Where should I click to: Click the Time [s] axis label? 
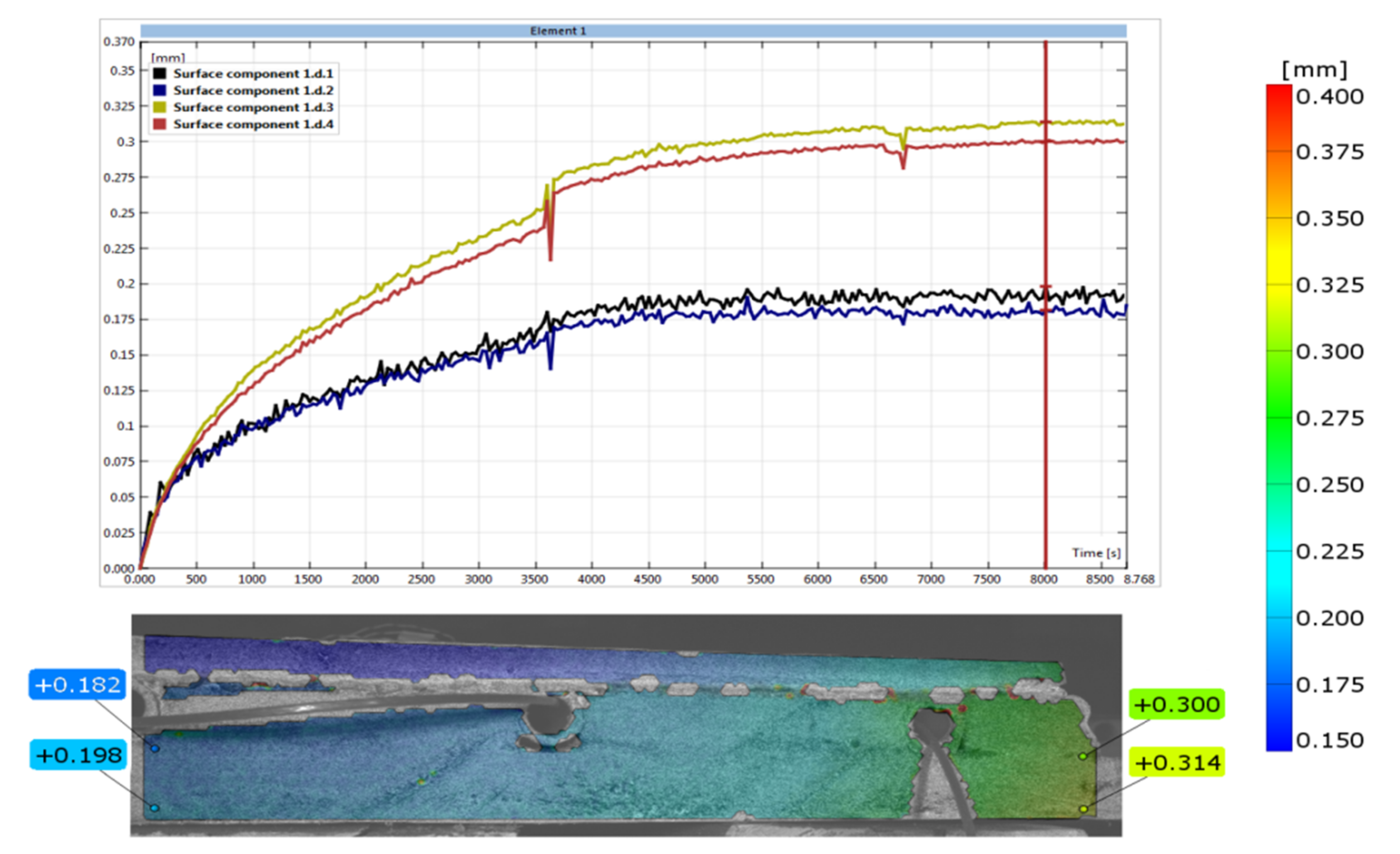pyautogui.click(x=1096, y=553)
